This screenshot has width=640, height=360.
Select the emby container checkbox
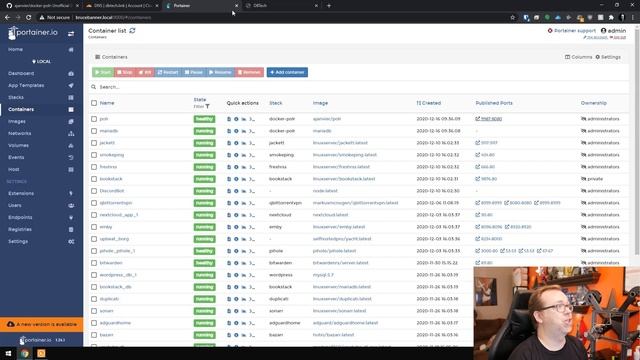tap(94, 227)
